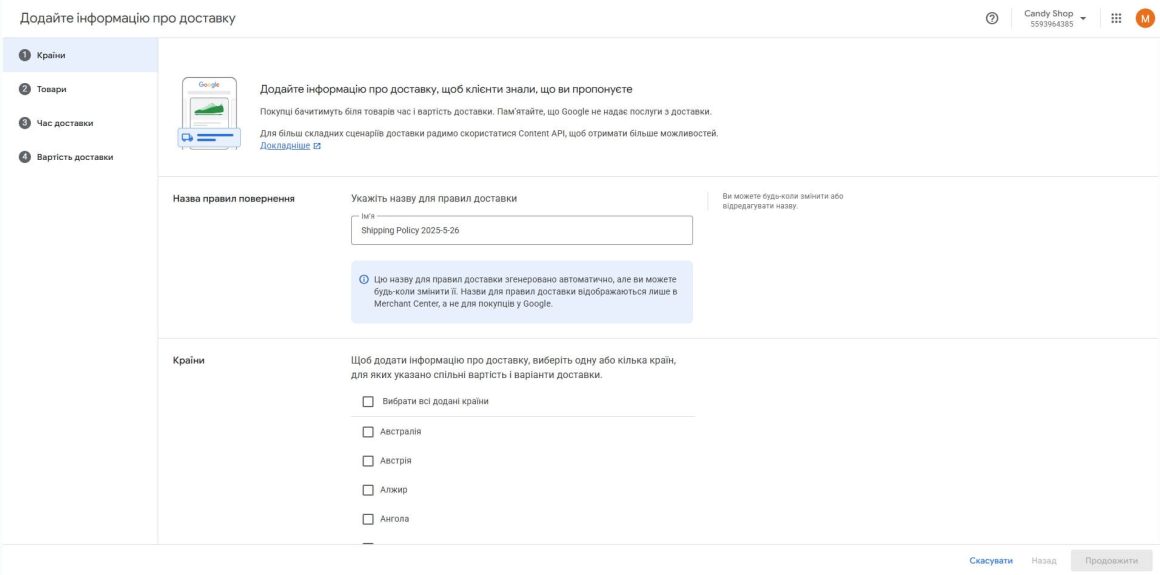The width and height of the screenshot is (1160, 575).
Task: Enable the Ангола checkbox
Action: [368, 519]
